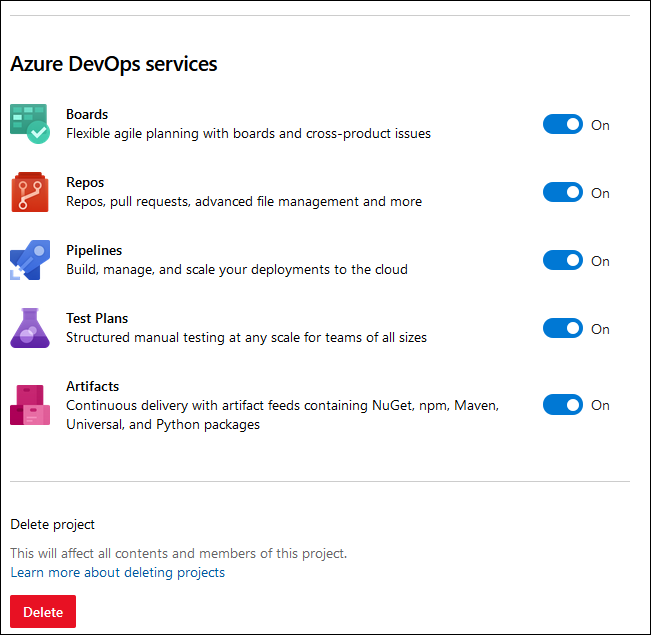The width and height of the screenshot is (651, 635).
Task: Click the Pipelines rocket icon
Action: [x=30, y=260]
